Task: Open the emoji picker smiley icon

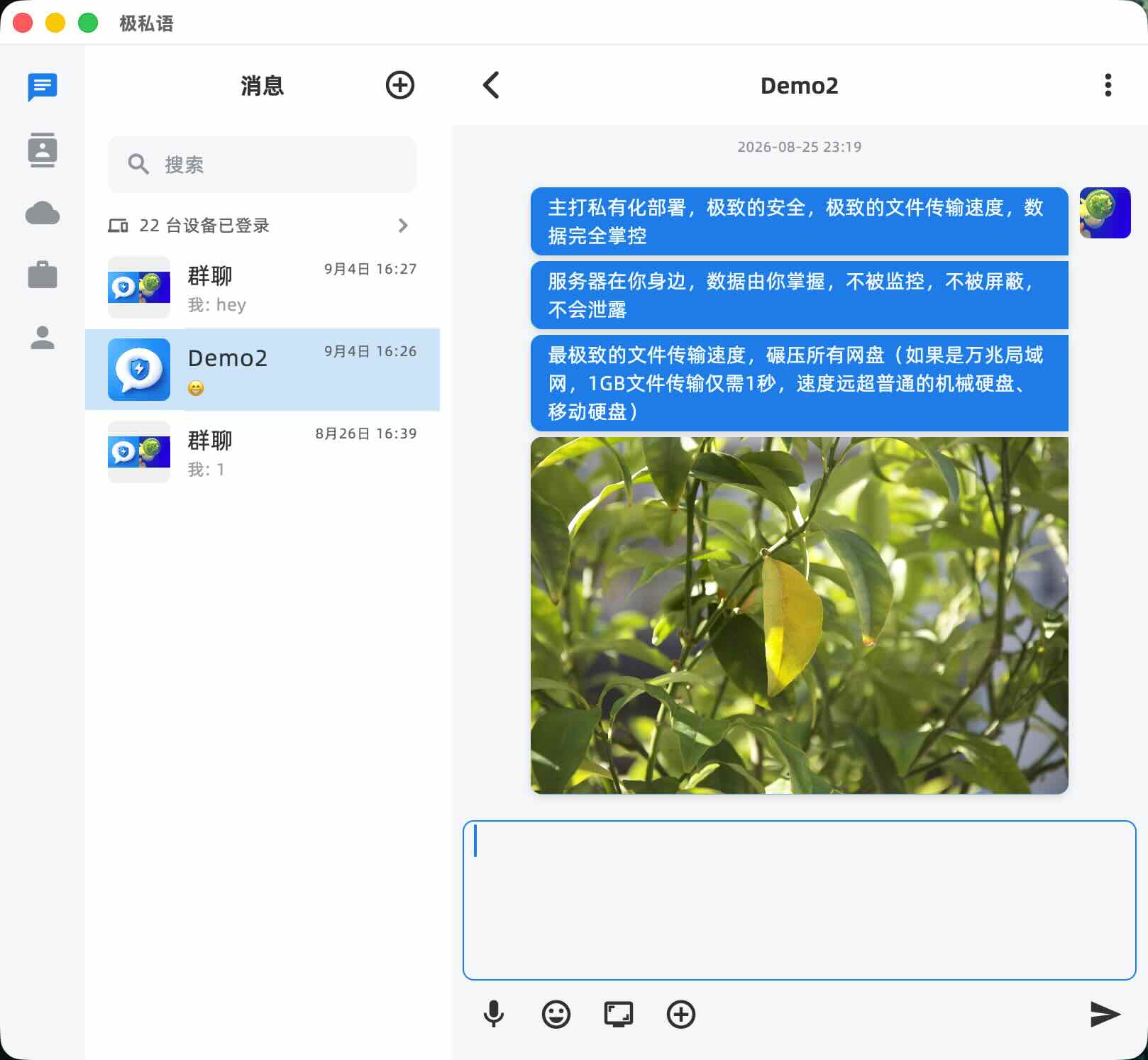Action: [556, 1015]
